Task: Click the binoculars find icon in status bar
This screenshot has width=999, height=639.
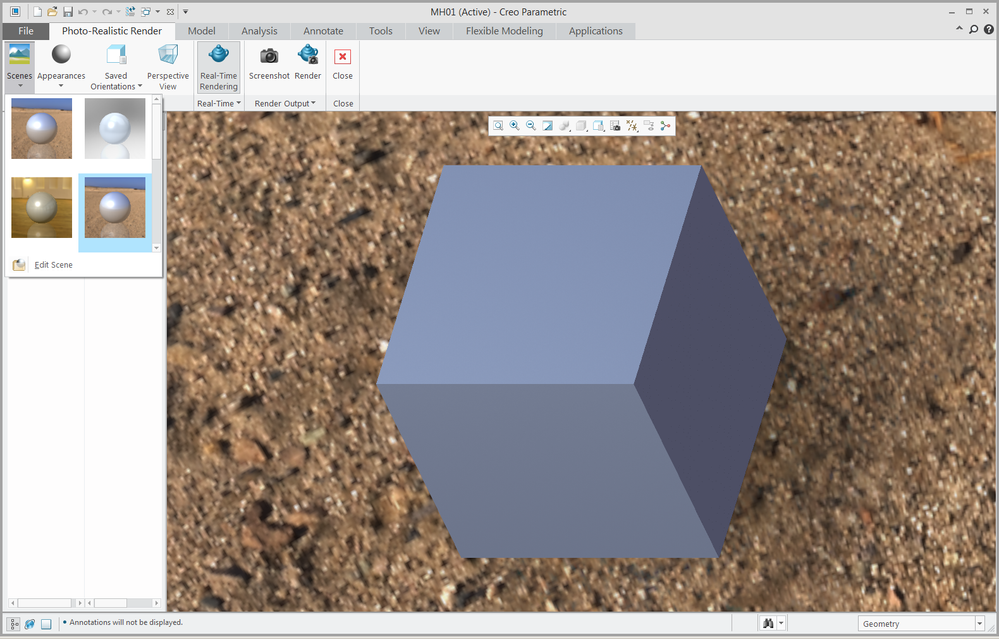Action: (x=768, y=624)
